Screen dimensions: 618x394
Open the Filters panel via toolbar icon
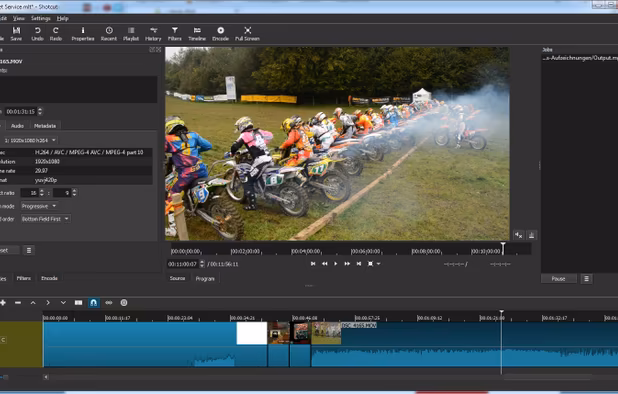(x=175, y=34)
